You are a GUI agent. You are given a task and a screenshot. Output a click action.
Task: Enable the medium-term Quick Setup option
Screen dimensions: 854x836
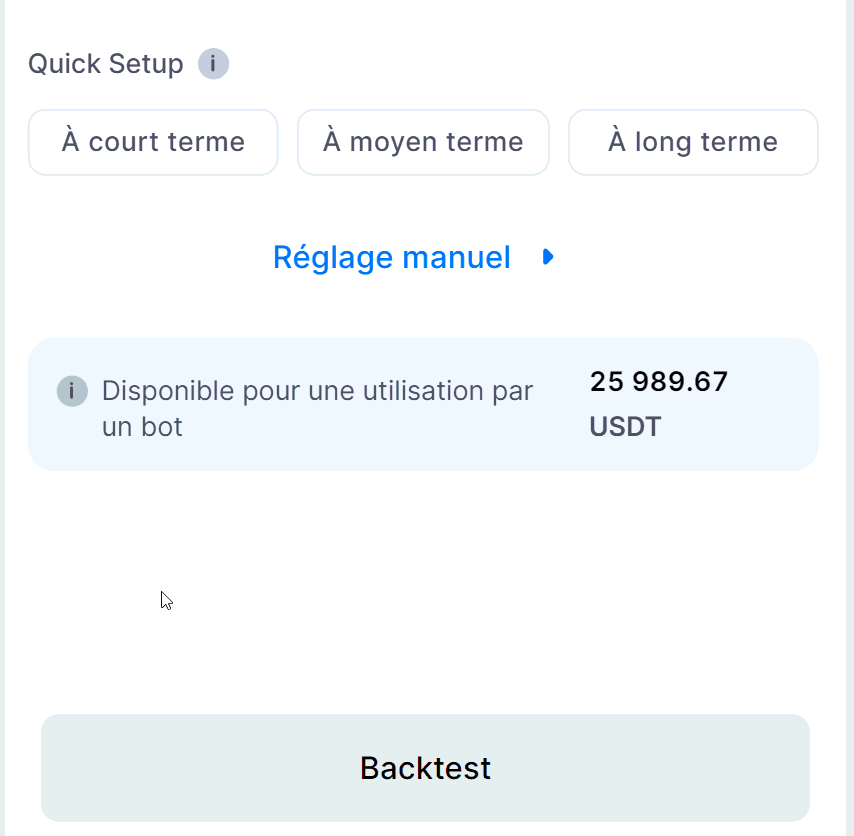point(423,142)
